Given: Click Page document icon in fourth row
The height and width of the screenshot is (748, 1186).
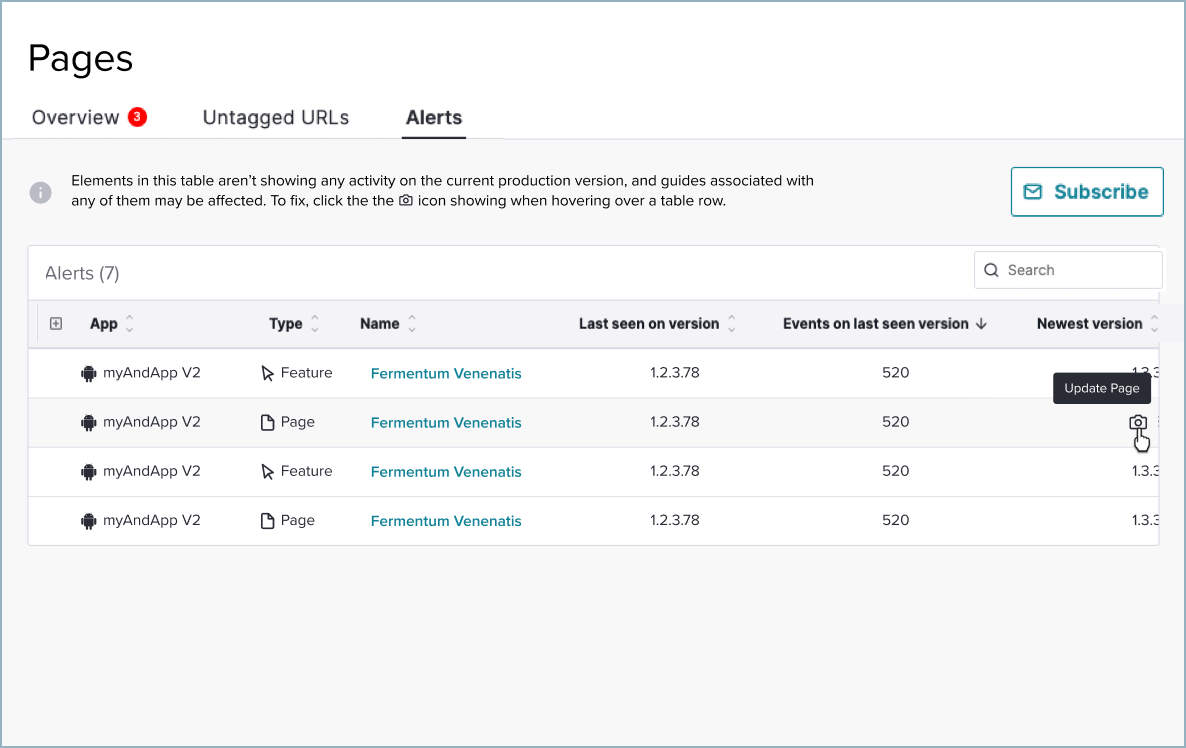Looking at the screenshot, I should (x=267, y=520).
